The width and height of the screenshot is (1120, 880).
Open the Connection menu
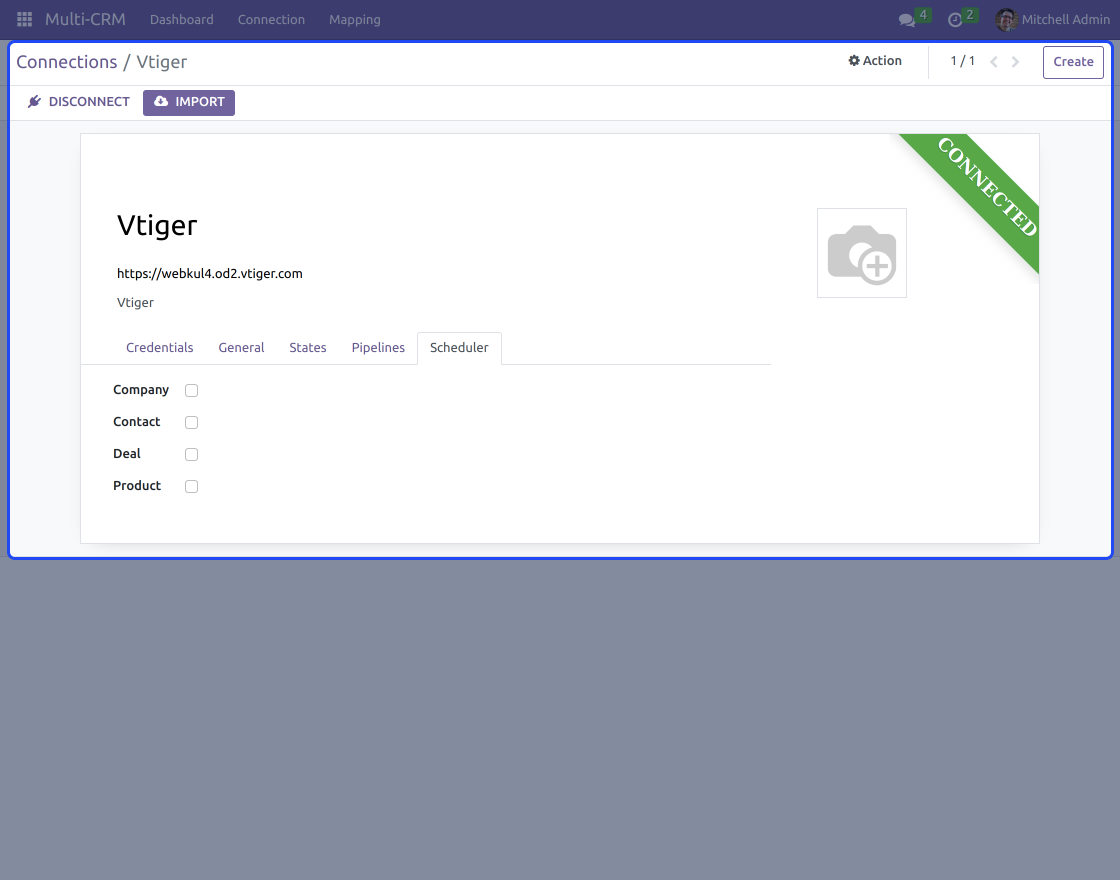(x=271, y=19)
